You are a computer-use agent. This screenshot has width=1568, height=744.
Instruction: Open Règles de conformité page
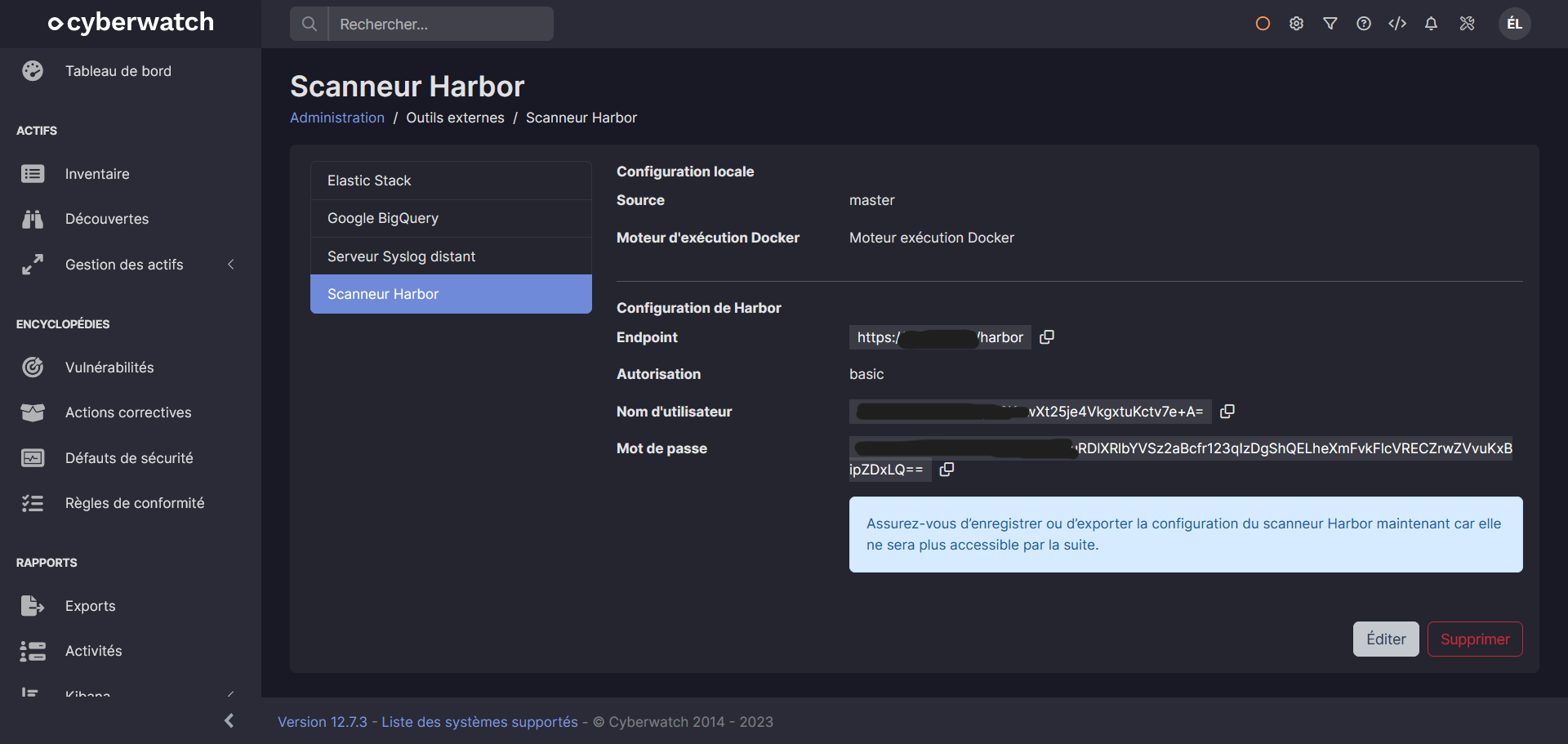click(135, 503)
